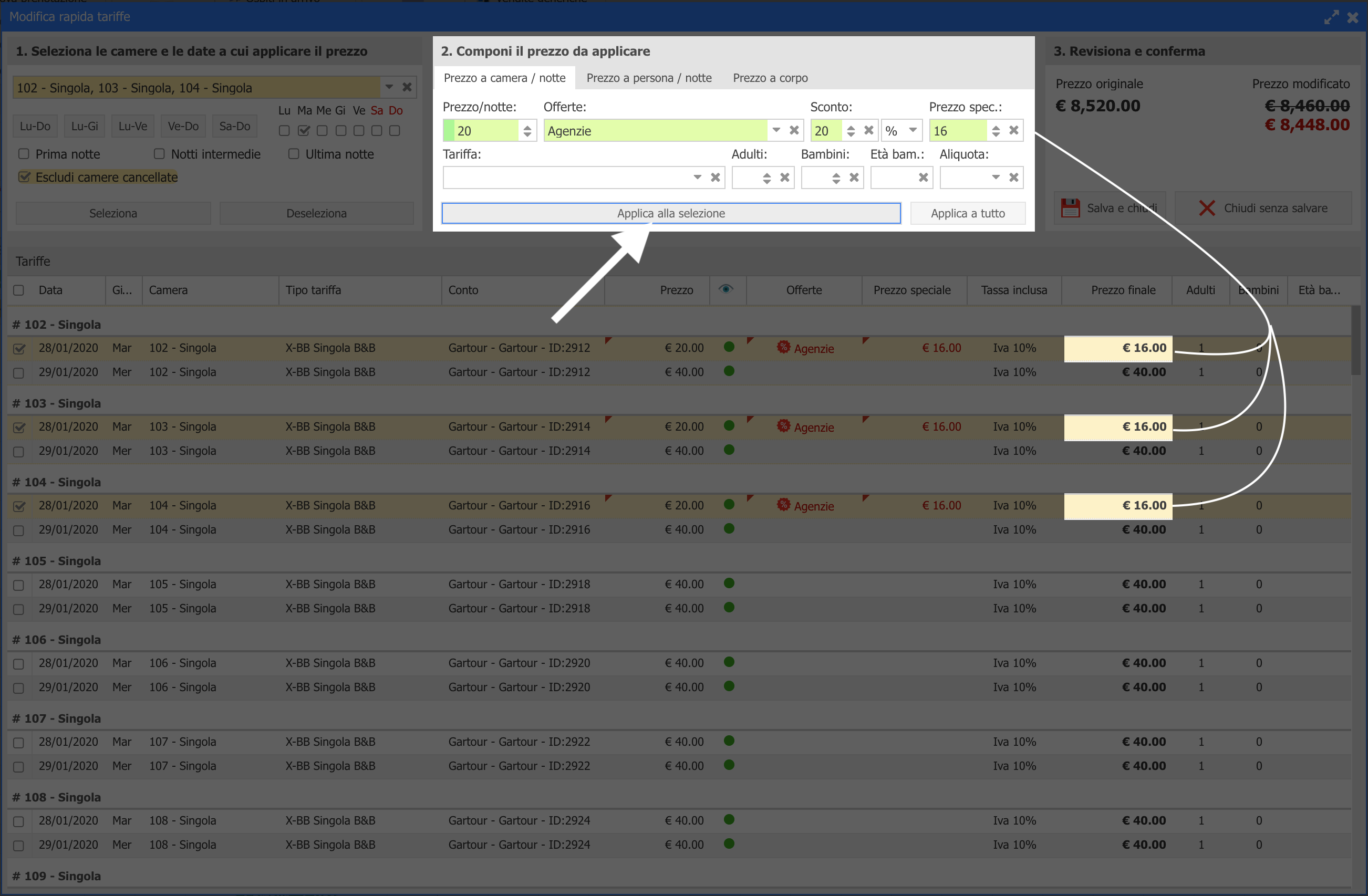Click green status dot for 28/01/2020 102 Singola
The width and height of the screenshot is (1368, 896).
729,347
